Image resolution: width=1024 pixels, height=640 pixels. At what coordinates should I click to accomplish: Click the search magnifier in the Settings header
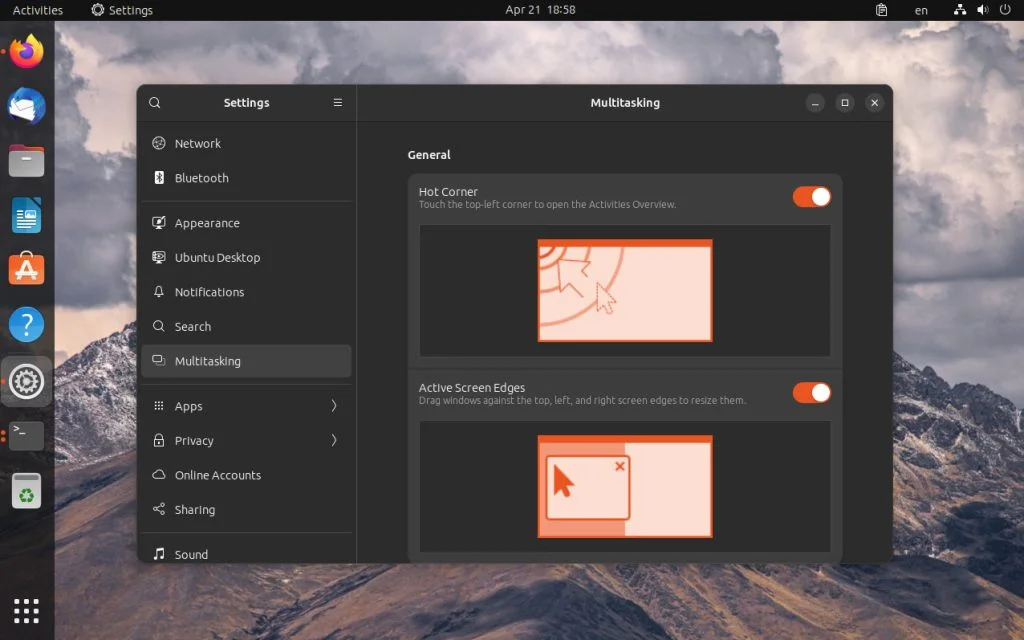point(154,102)
